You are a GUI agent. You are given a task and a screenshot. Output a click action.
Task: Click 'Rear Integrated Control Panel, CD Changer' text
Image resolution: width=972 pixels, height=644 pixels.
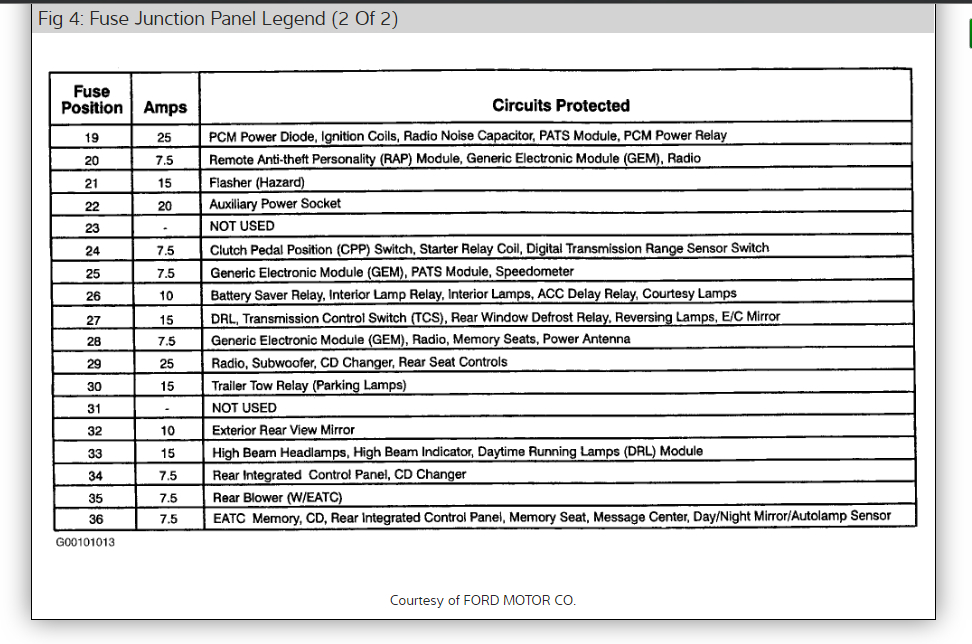pos(339,475)
